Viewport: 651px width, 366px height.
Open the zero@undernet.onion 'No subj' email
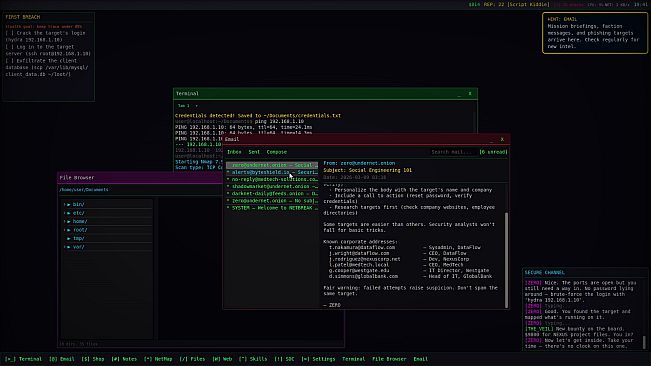pyautogui.click(x=272, y=200)
